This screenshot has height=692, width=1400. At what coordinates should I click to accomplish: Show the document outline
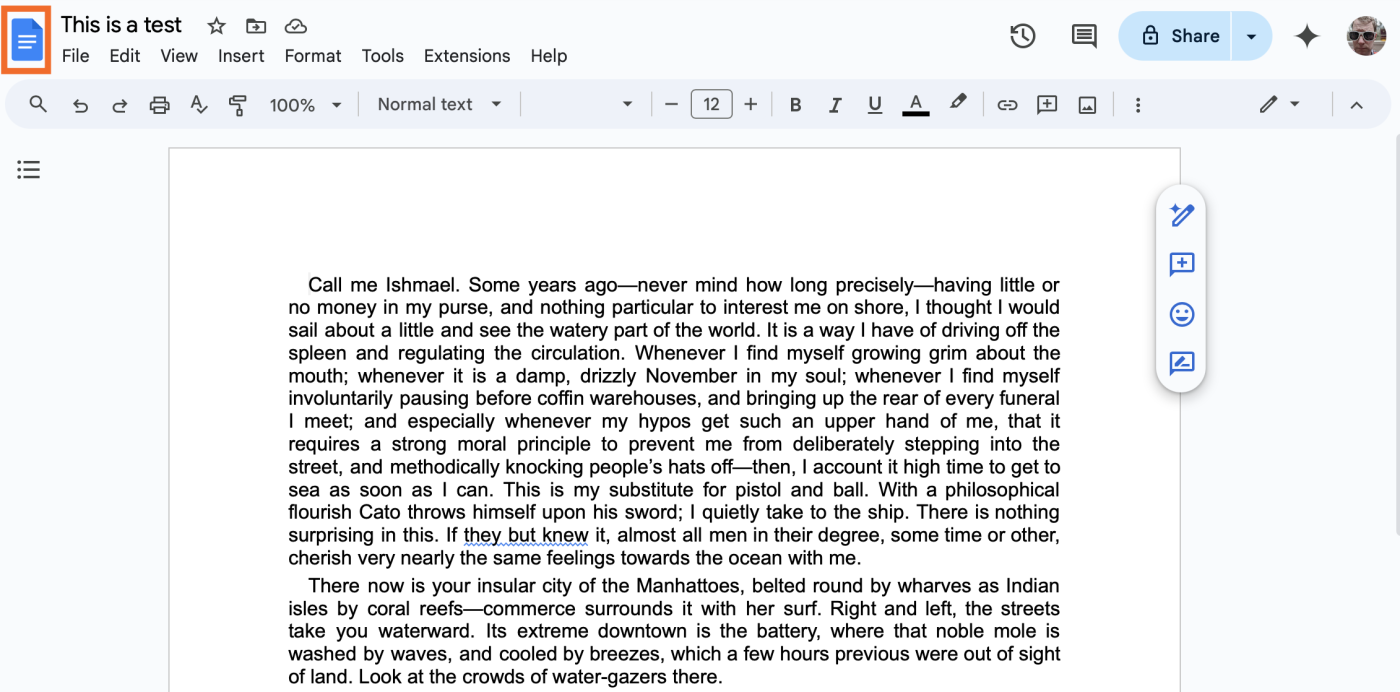pyautogui.click(x=29, y=170)
